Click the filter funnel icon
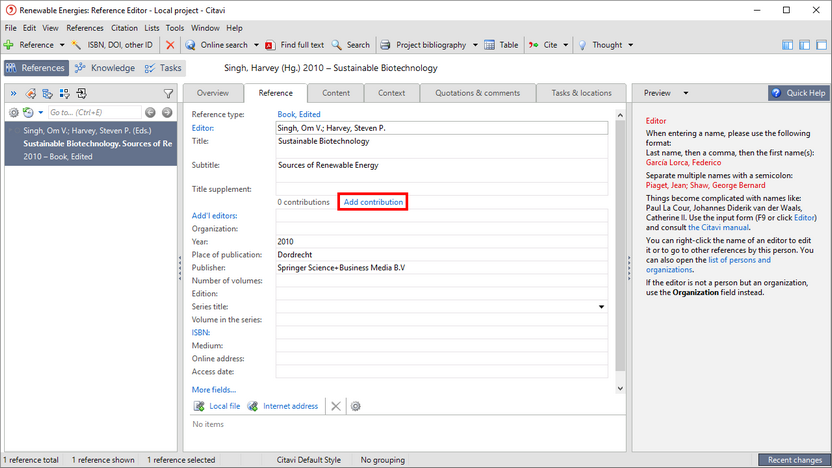Image resolution: width=832 pixels, height=468 pixels. click(x=168, y=94)
